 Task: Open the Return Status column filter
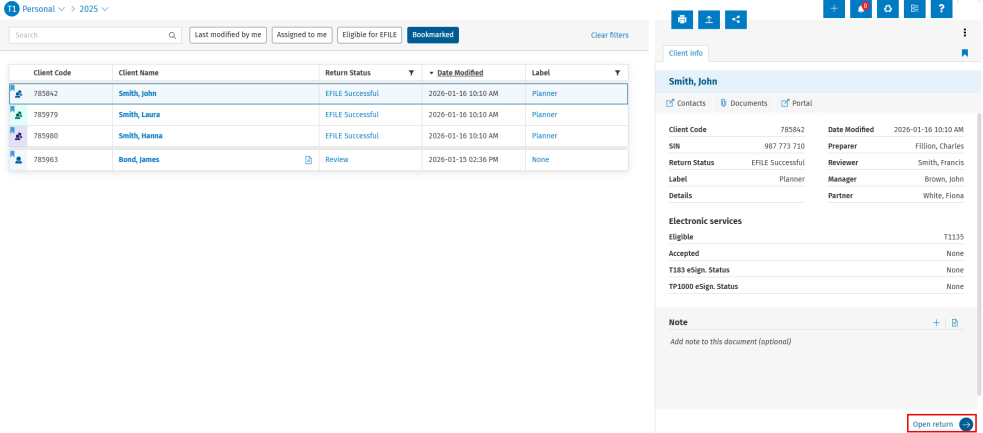(x=411, y=73)
